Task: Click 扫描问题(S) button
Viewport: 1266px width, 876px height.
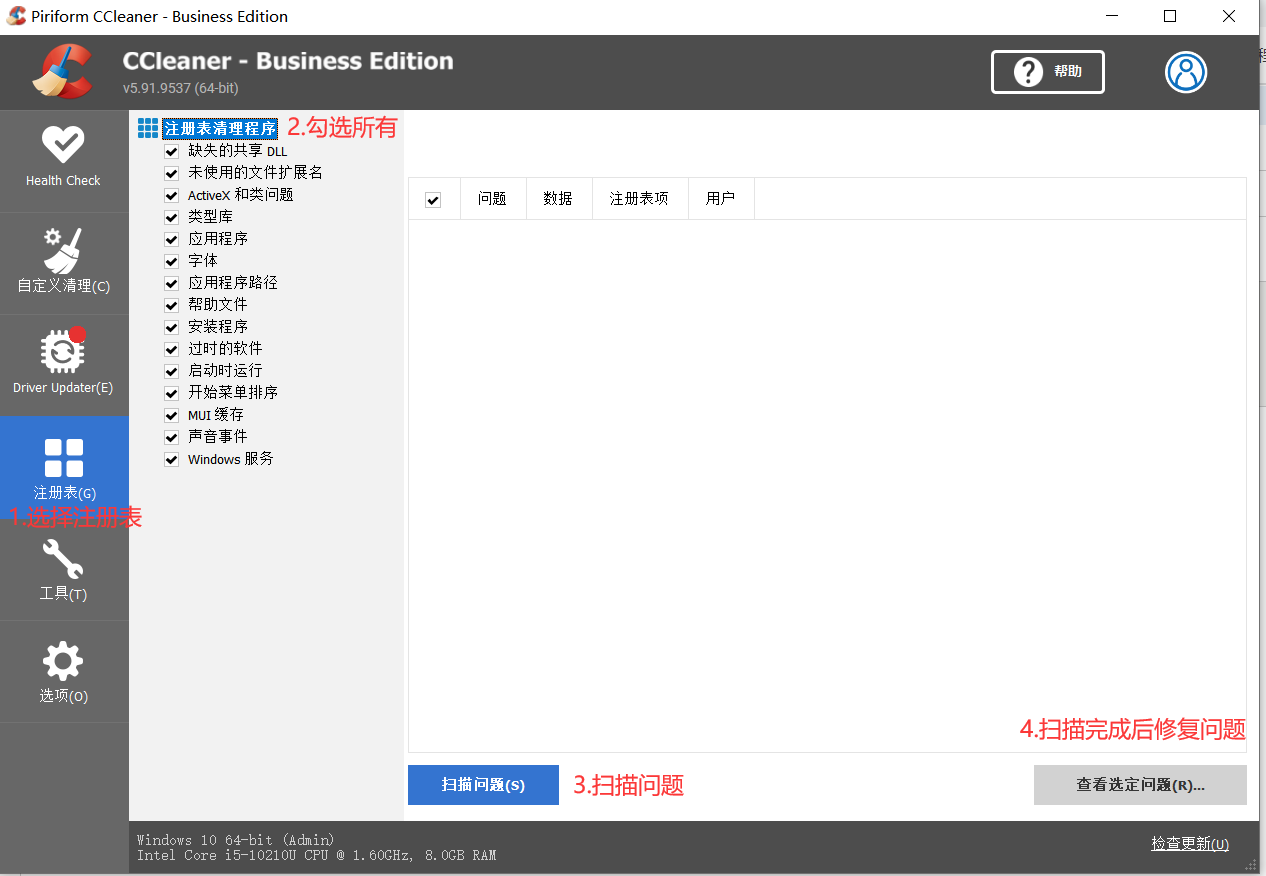Action: [x=483, y=785]
